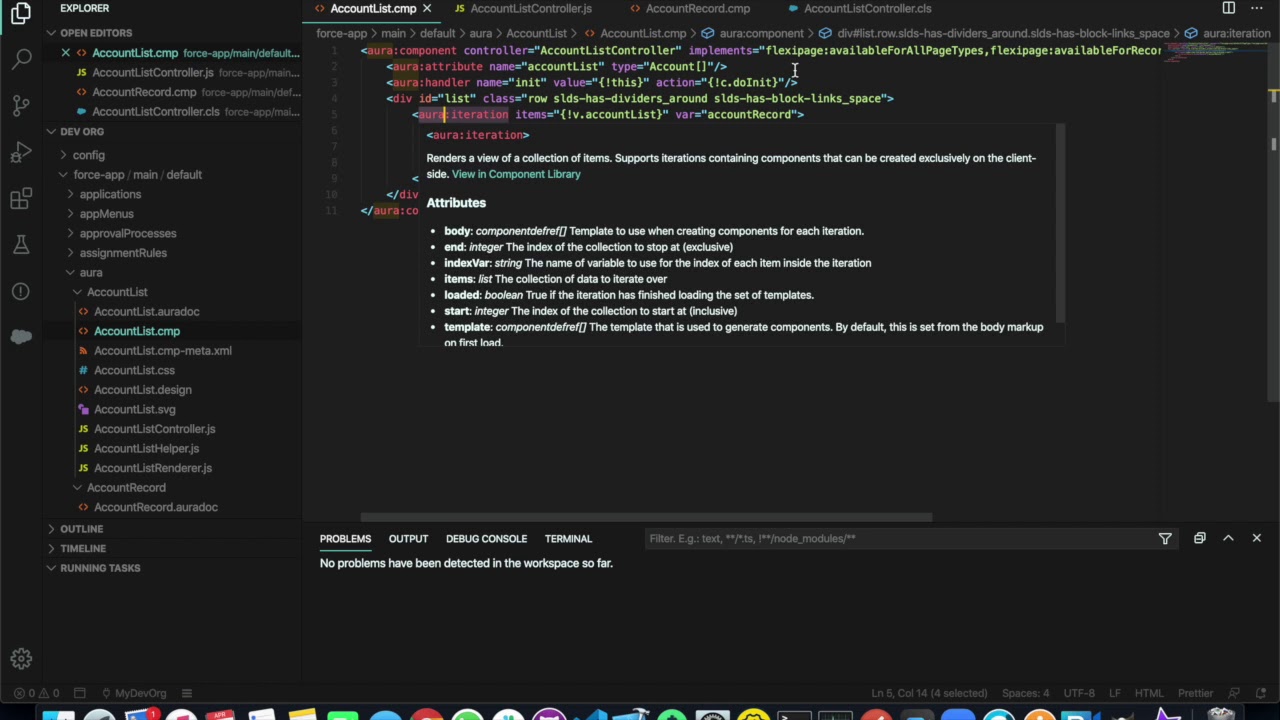Change language mode HTML in status bar

[1149, 693]
